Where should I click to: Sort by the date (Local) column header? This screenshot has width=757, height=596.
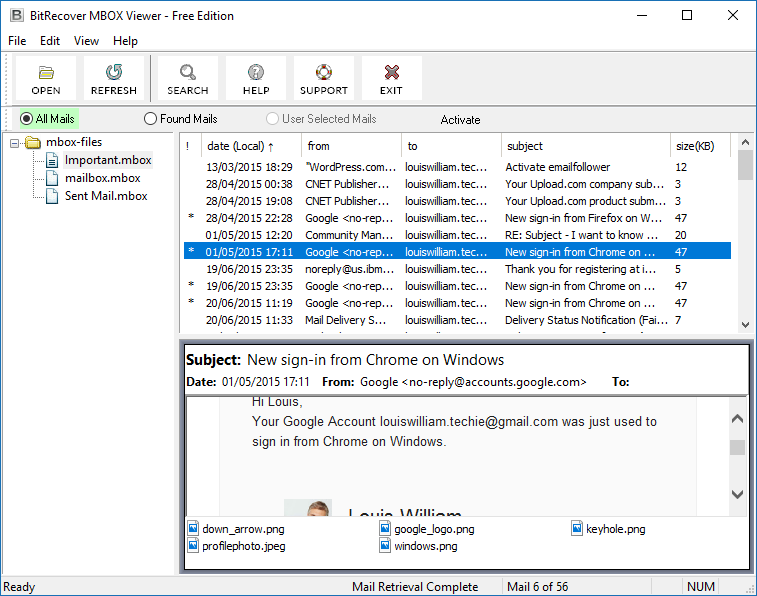tap(240, 147)
